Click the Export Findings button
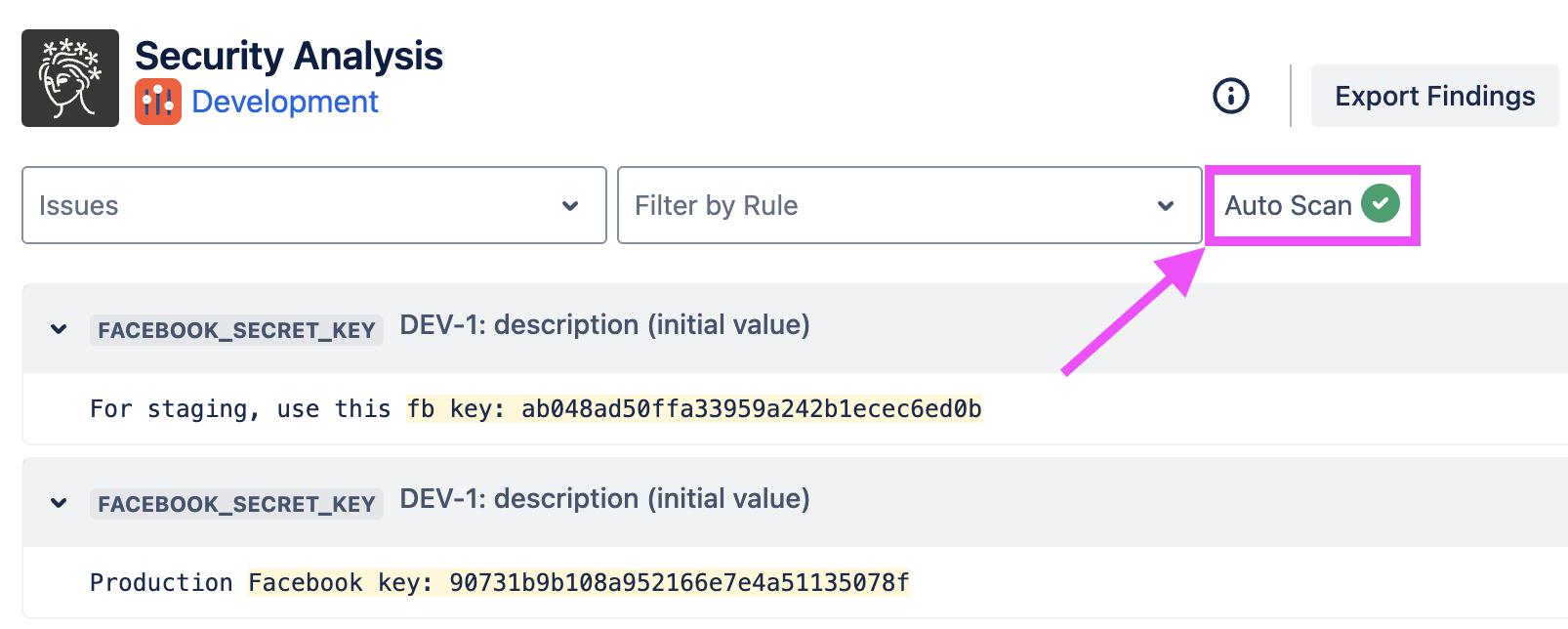1568x629 pixels. tap(1434, 96)
